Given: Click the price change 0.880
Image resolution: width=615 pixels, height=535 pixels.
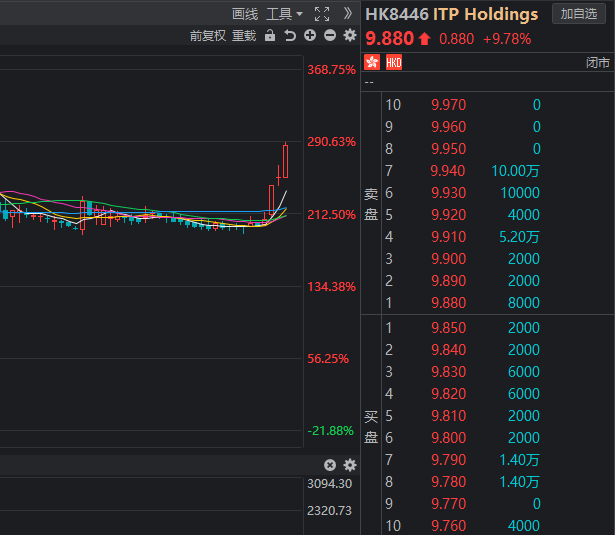Looking at the screenshot, I should pyautogui.click(x=457, y=39).
